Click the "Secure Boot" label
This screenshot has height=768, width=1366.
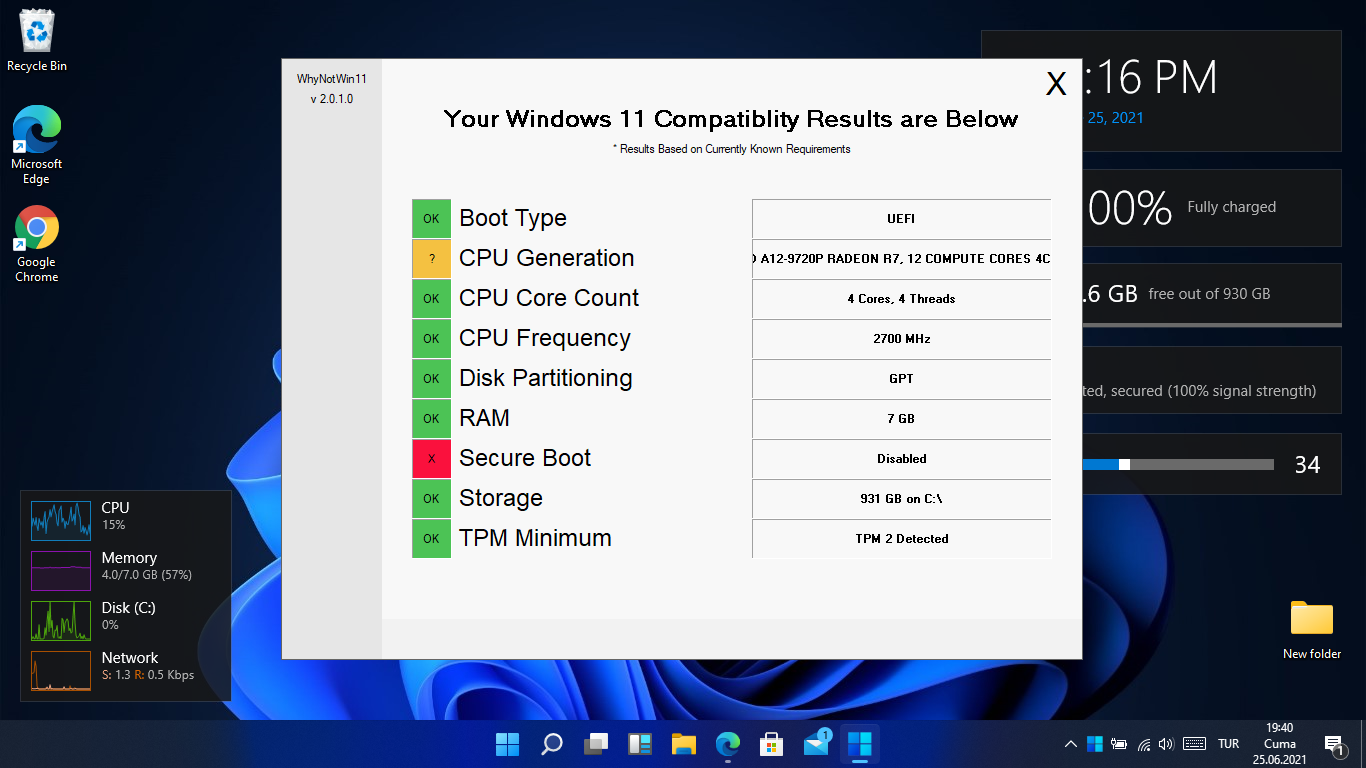point(525,458)
